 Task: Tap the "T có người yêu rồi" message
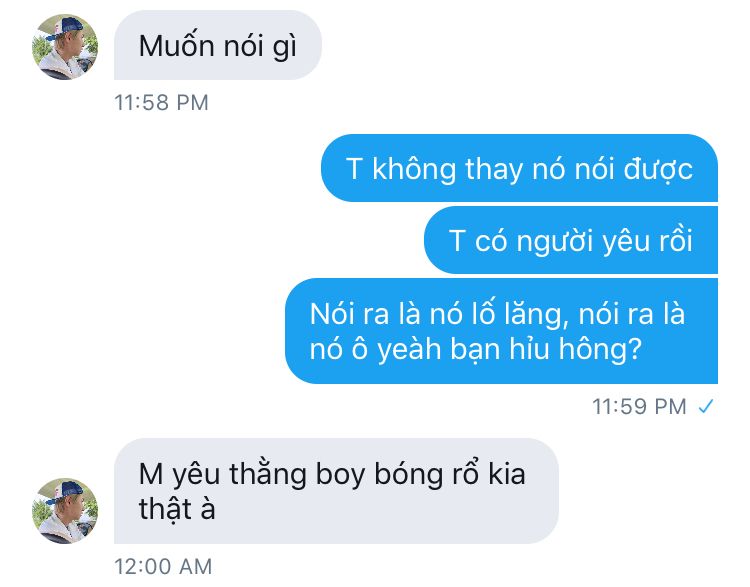[571, 240]
